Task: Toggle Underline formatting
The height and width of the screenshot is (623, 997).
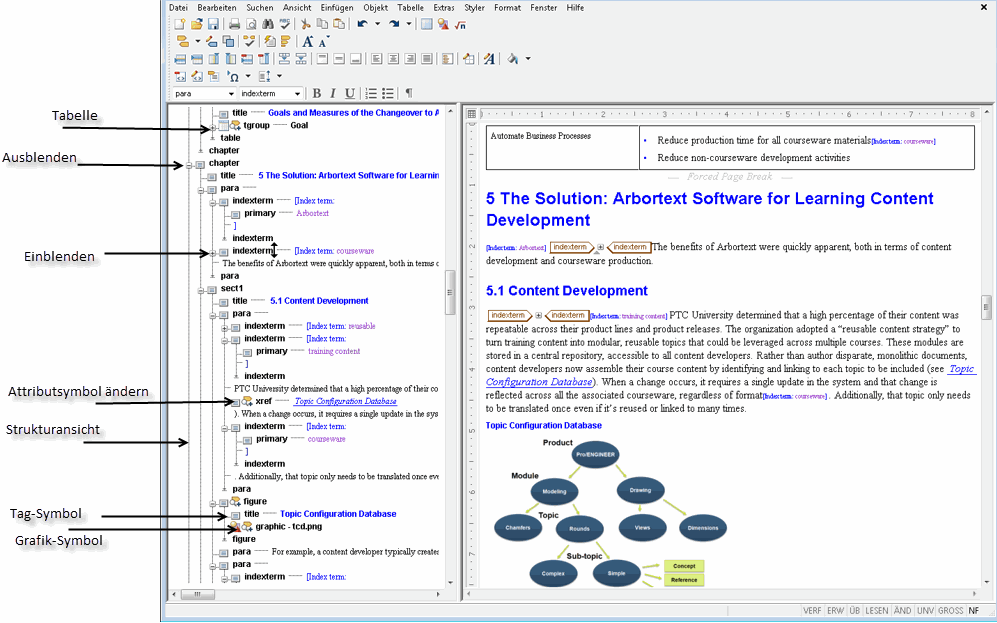Action: (350, 93)
